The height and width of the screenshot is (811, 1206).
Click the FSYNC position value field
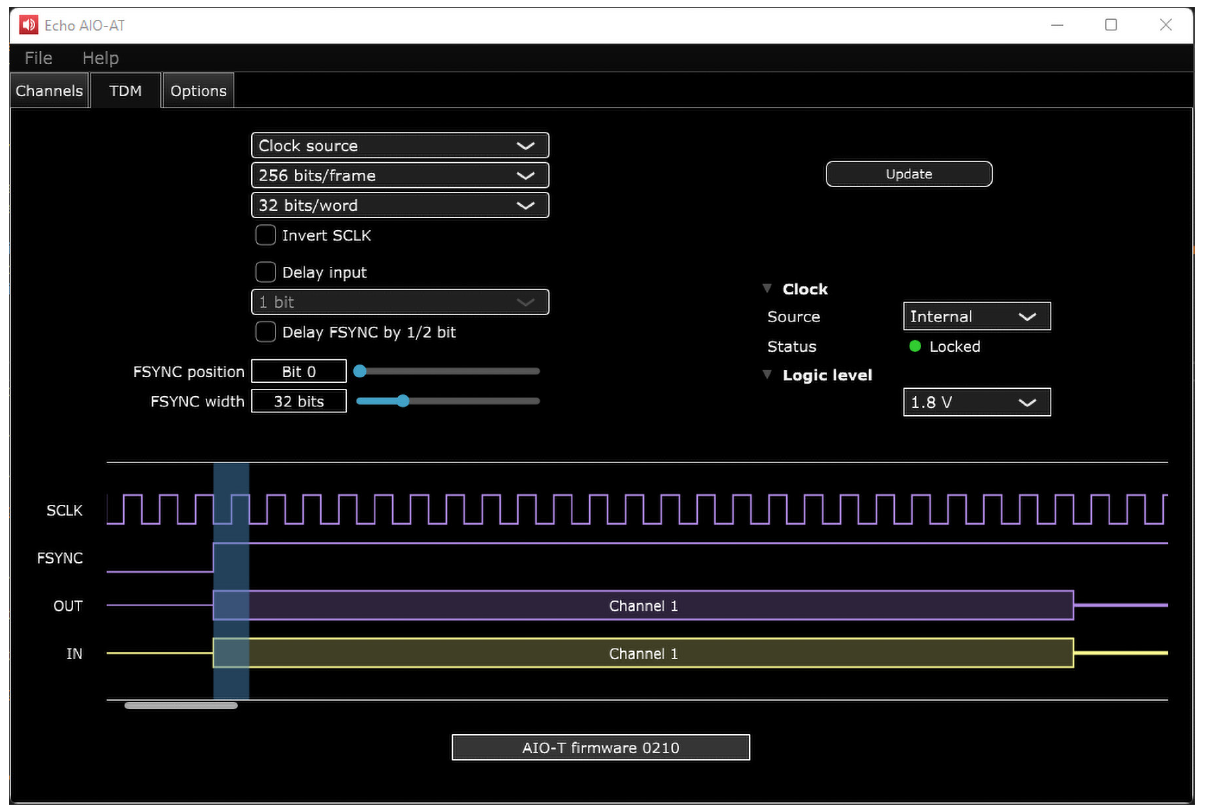click(299, 371)
